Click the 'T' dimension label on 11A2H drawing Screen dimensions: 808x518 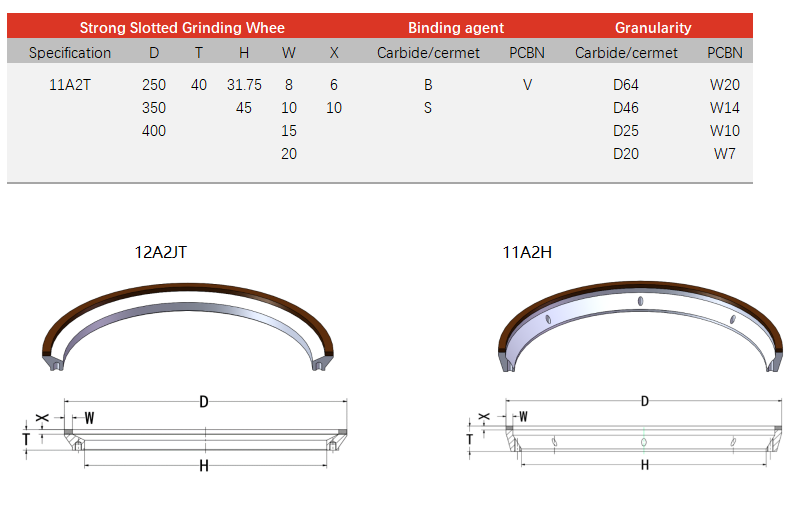(x=469, y=439)
